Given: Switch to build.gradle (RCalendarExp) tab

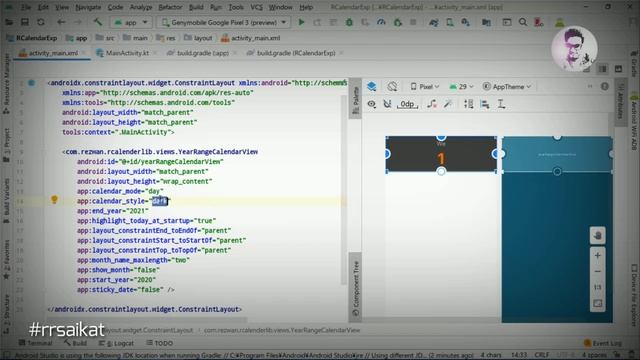Looking at the screenshot, I should [295, 53].
